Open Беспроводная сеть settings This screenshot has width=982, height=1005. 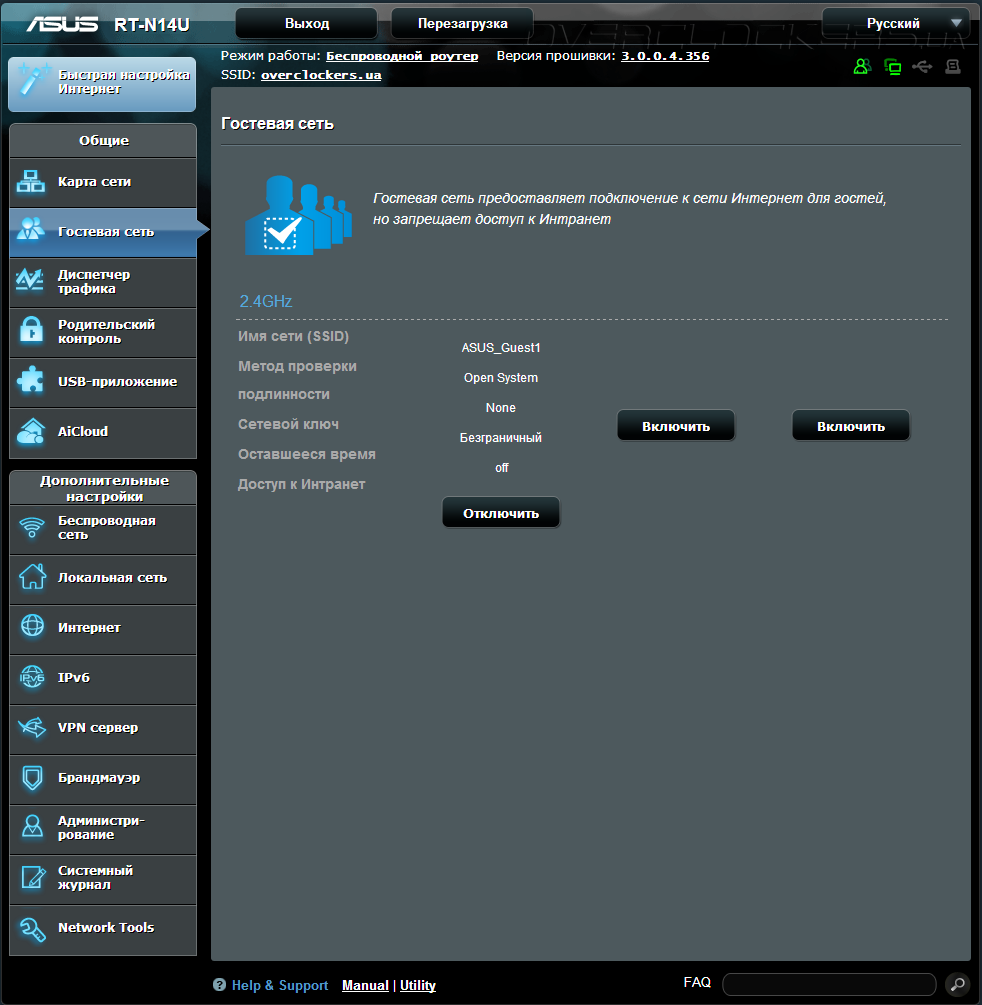(x=103, y=528)
